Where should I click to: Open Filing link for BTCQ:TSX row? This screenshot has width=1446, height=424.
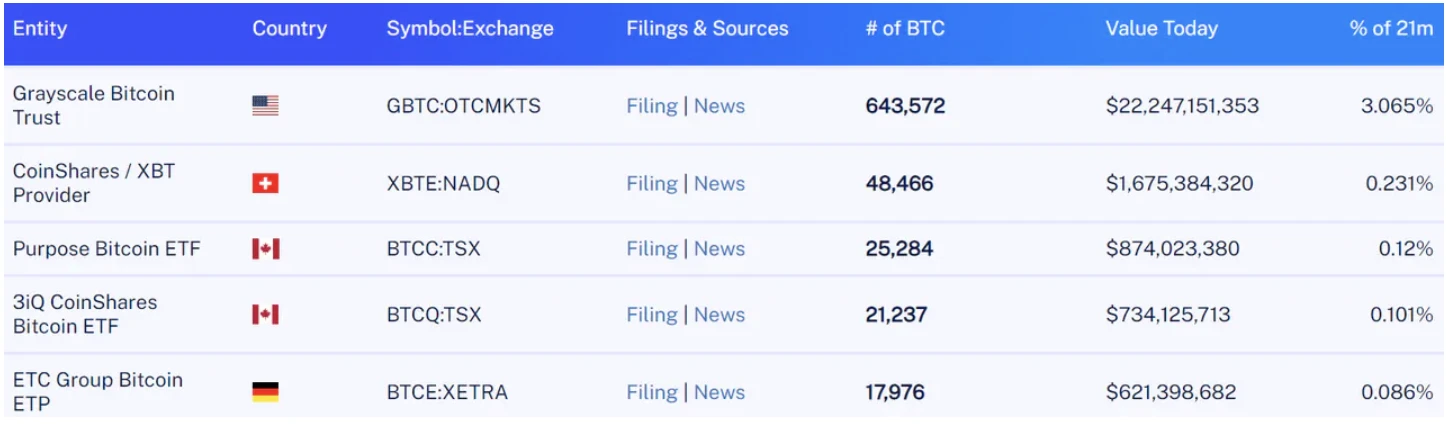pyautogui.click(x=652, y=315)
